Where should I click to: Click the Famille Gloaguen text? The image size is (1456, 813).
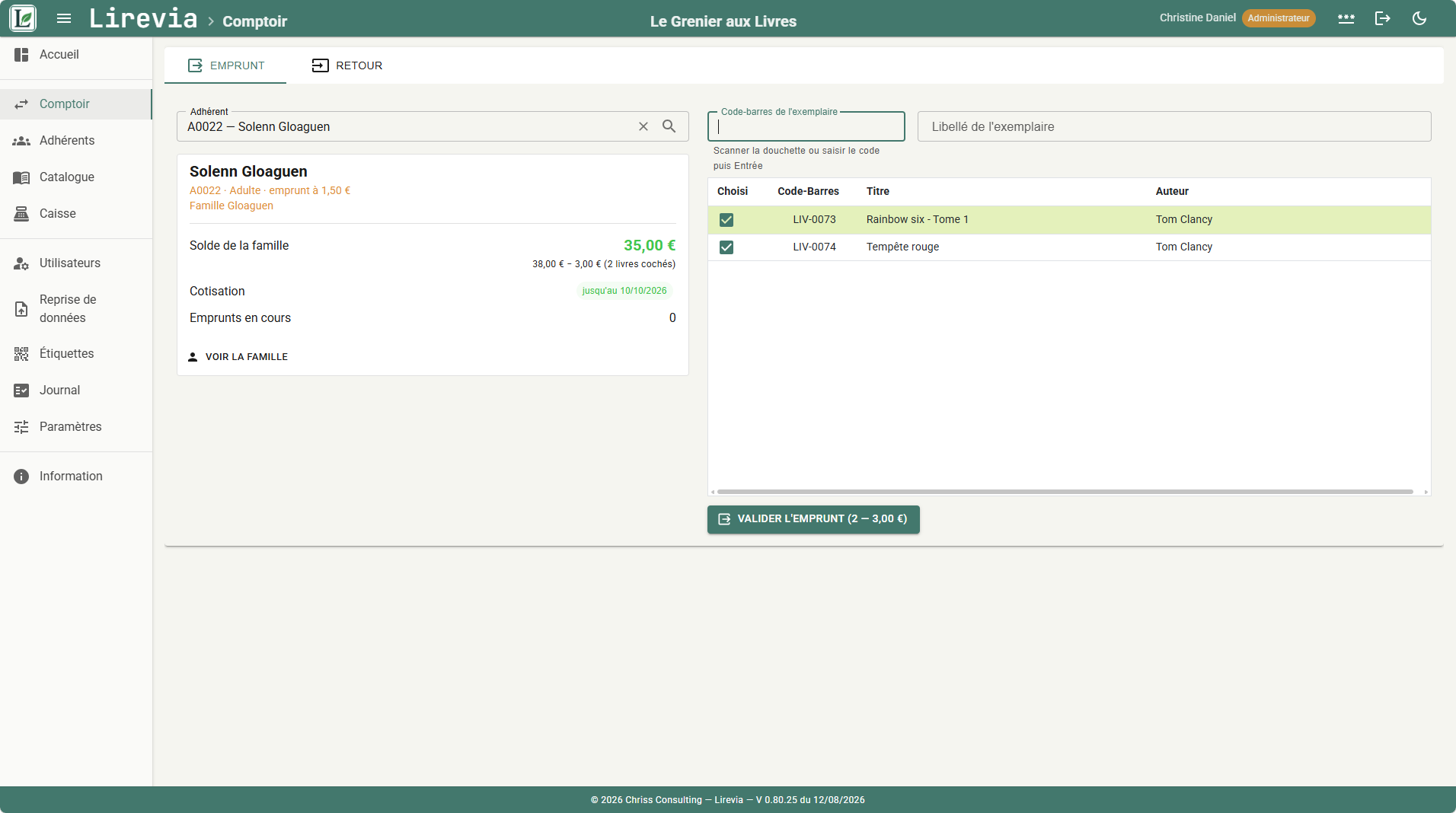pos(231,206)
